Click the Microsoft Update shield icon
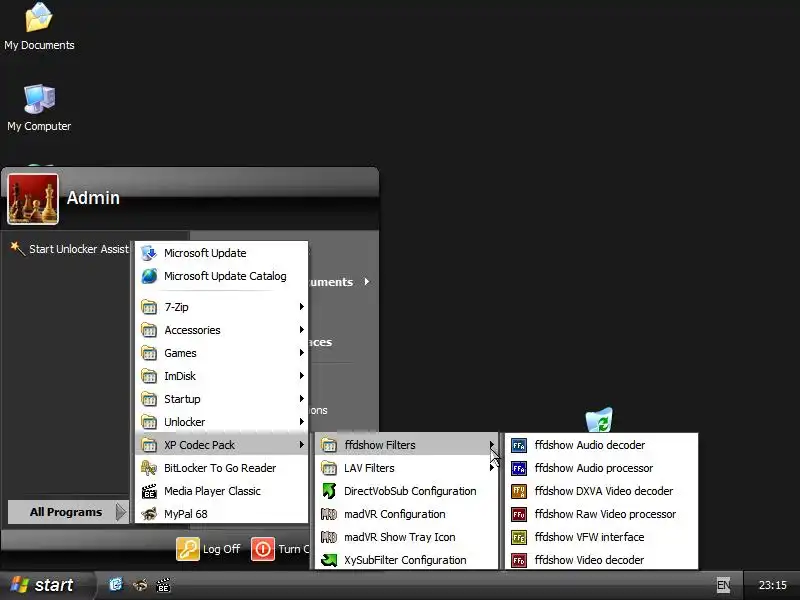The width and height of the screenshot is (800, 600). click(149, 253)
